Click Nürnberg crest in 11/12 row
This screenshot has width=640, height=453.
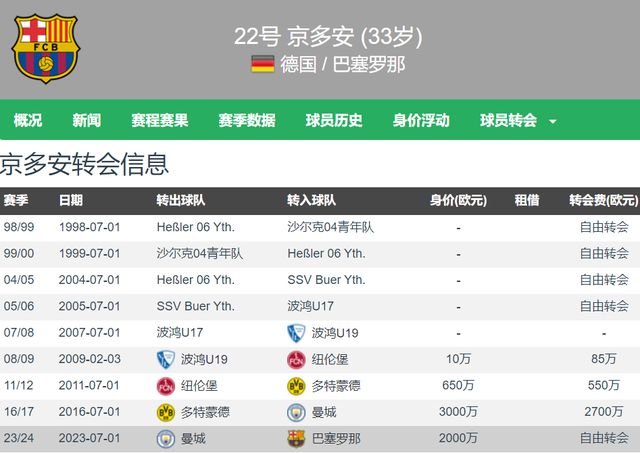[x=166, y=386]
